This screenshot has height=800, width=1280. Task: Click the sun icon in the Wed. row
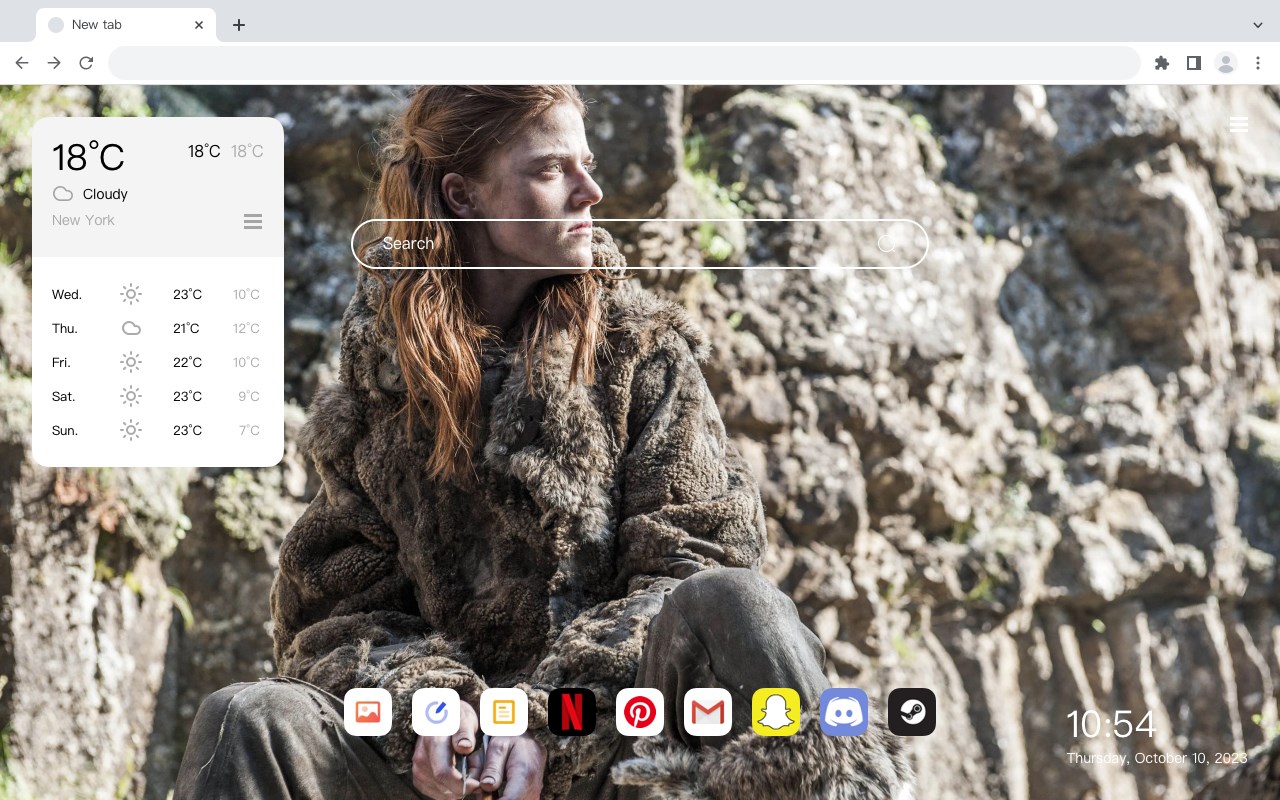[131, 294]
